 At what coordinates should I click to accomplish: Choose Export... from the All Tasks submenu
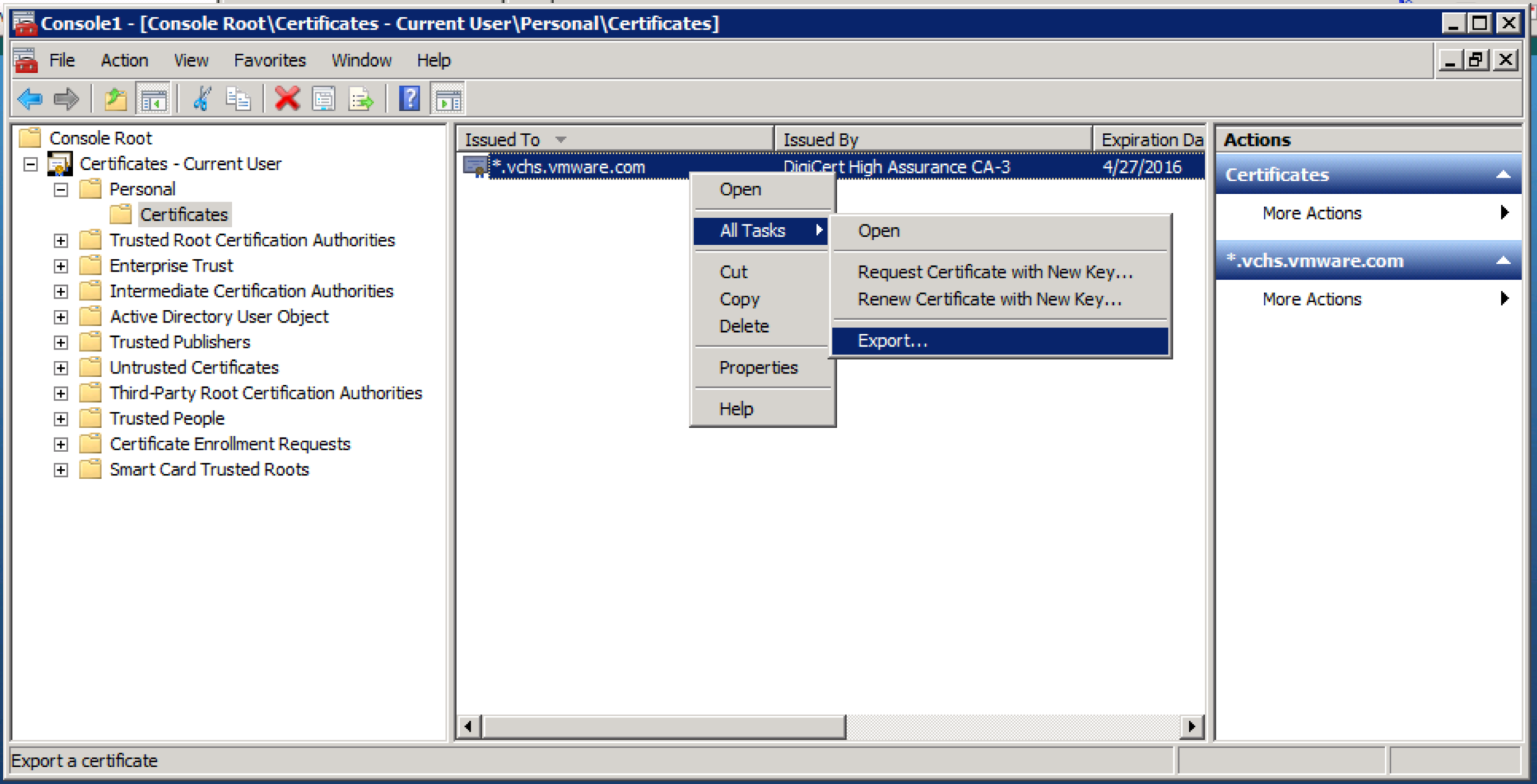tap(892, 341)
